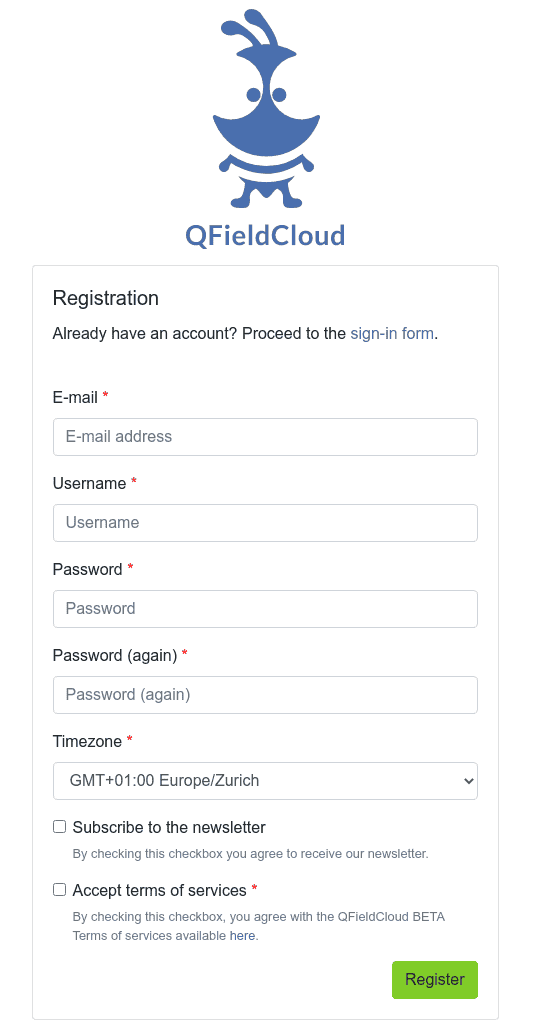The image size is (539, 1036).
Task: Open the Timezone Europe/Zurich dropdown
Action: point(265,781)
